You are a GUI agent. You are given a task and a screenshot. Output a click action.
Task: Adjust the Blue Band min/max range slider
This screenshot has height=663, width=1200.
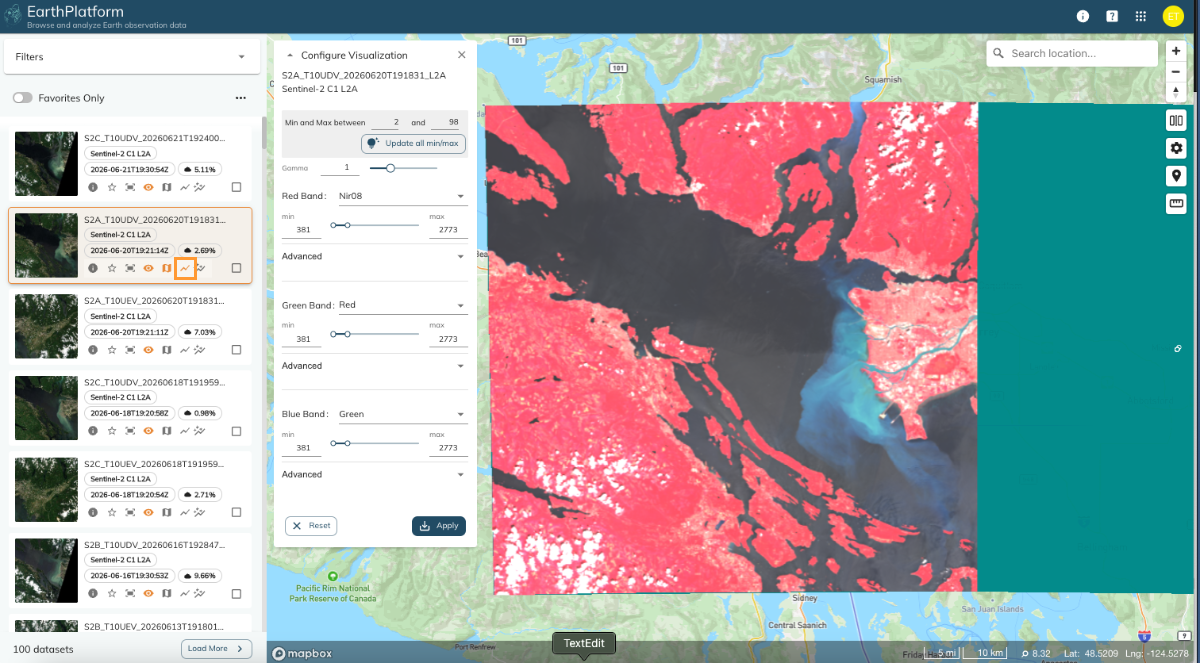375,443
